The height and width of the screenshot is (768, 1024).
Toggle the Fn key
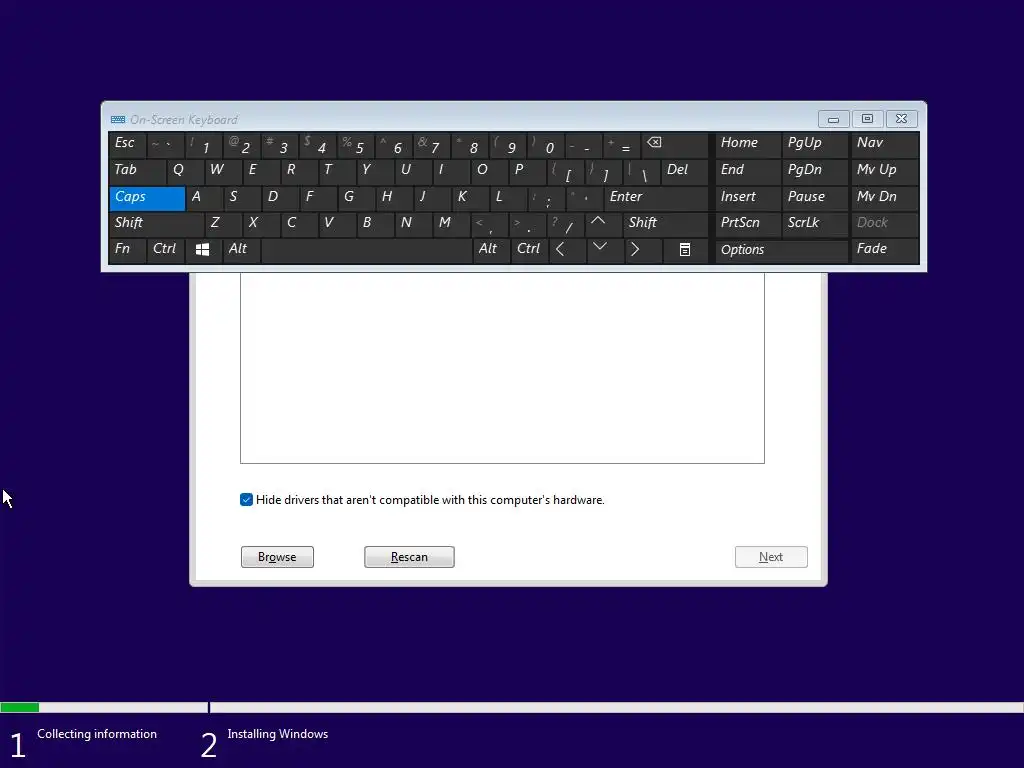coord(127,250)
